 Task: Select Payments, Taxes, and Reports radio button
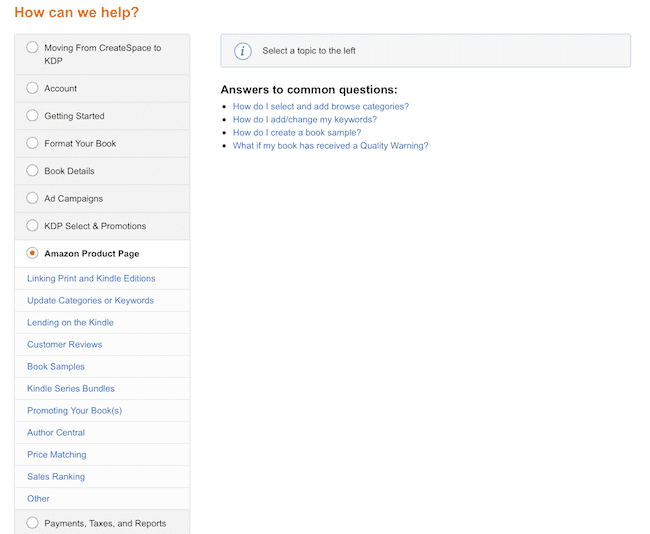tap(32, 523)
